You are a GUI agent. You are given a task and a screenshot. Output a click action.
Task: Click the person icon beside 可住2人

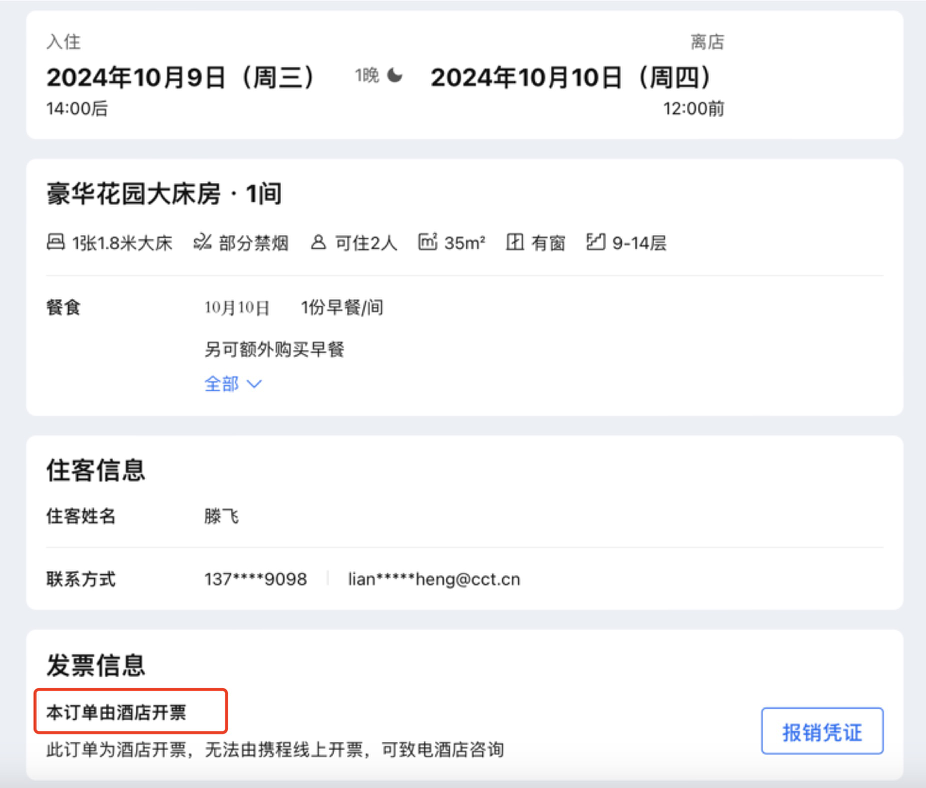pos(318,242)
